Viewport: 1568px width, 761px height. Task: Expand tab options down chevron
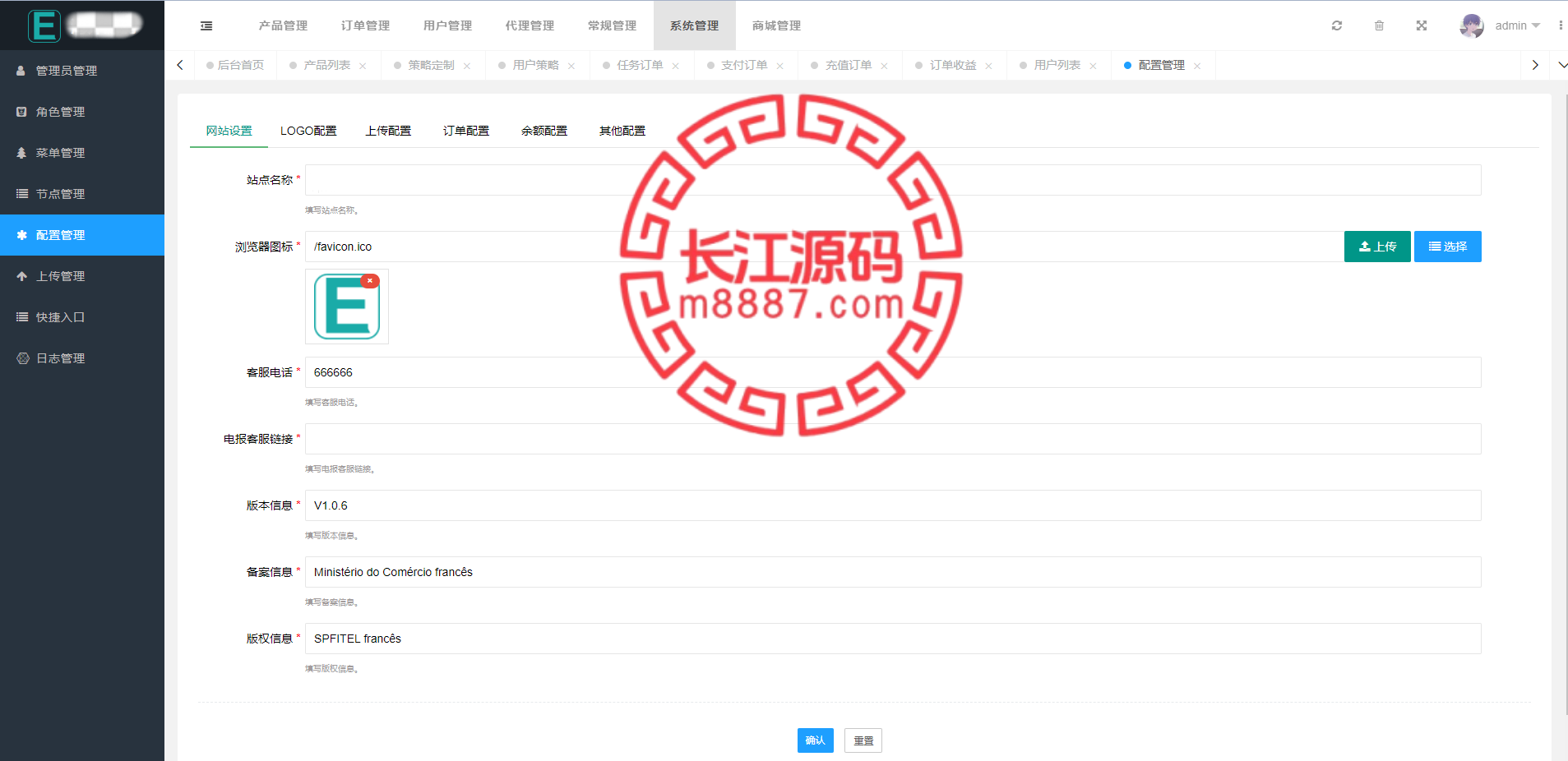pos(1562,65)
